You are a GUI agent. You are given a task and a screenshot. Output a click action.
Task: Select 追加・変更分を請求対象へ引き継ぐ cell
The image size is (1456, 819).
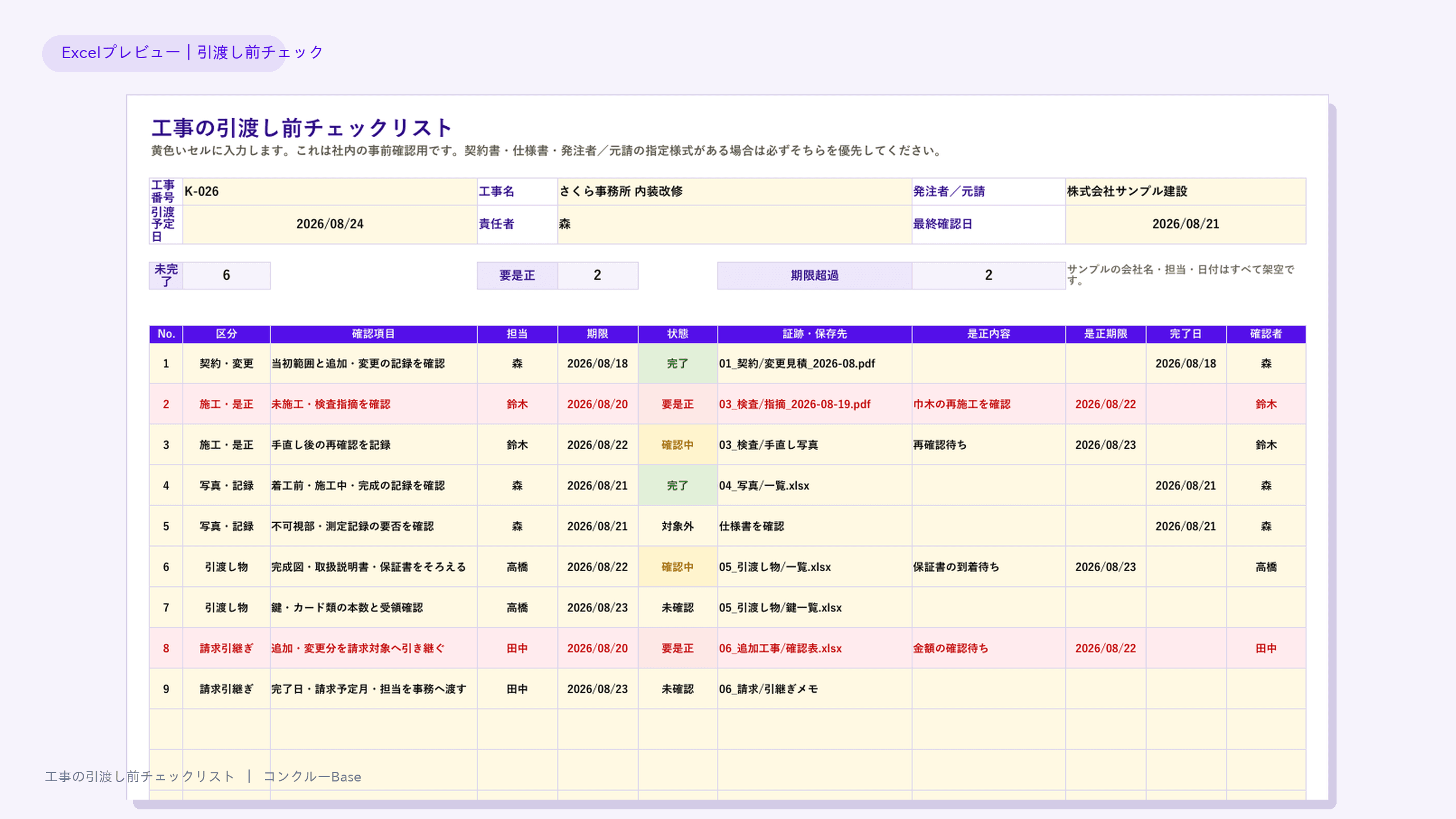click(x=373, y=648)
